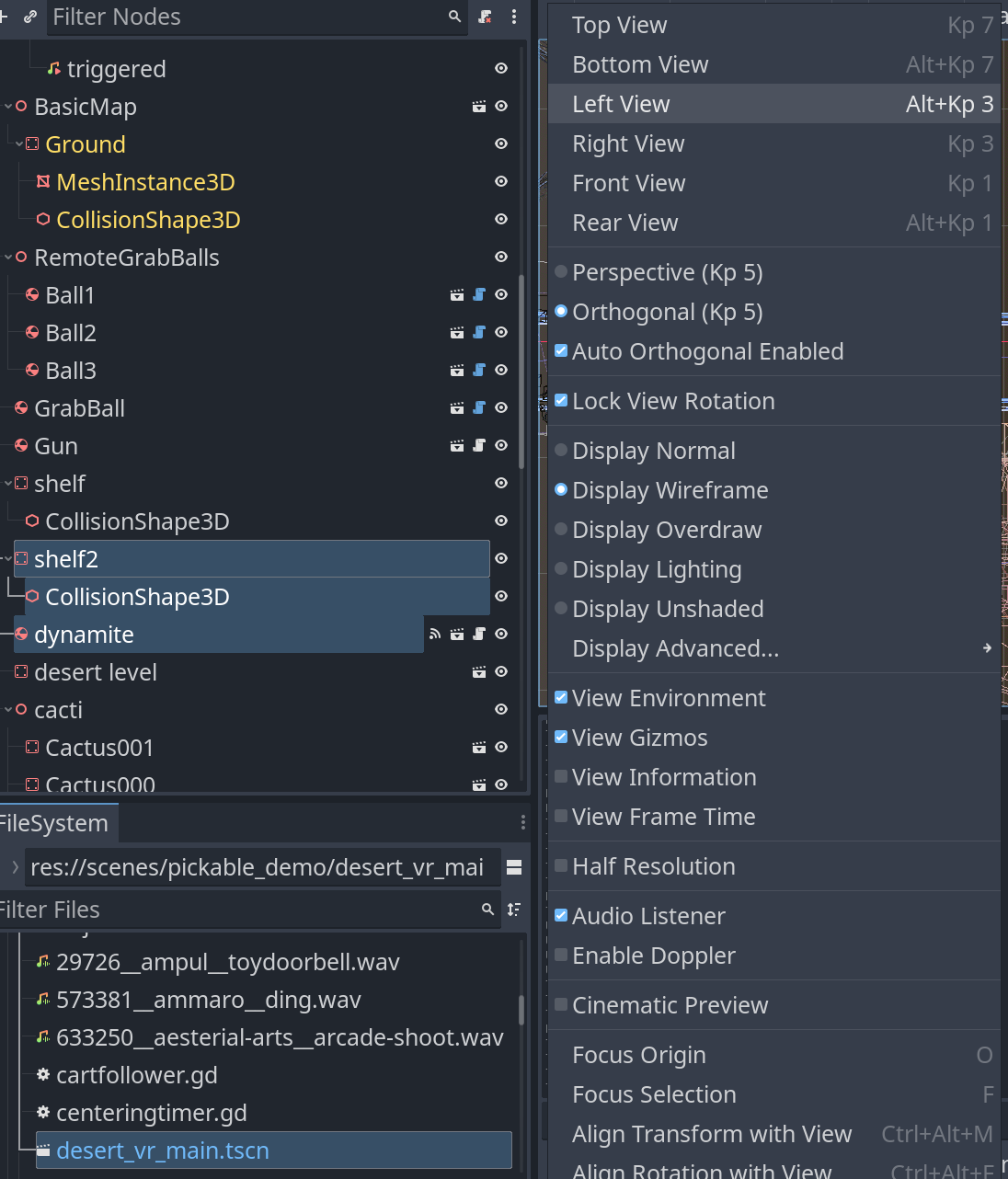
Task: Click the file sort icon next to Filter Files
Action: [x=514, y=910]
